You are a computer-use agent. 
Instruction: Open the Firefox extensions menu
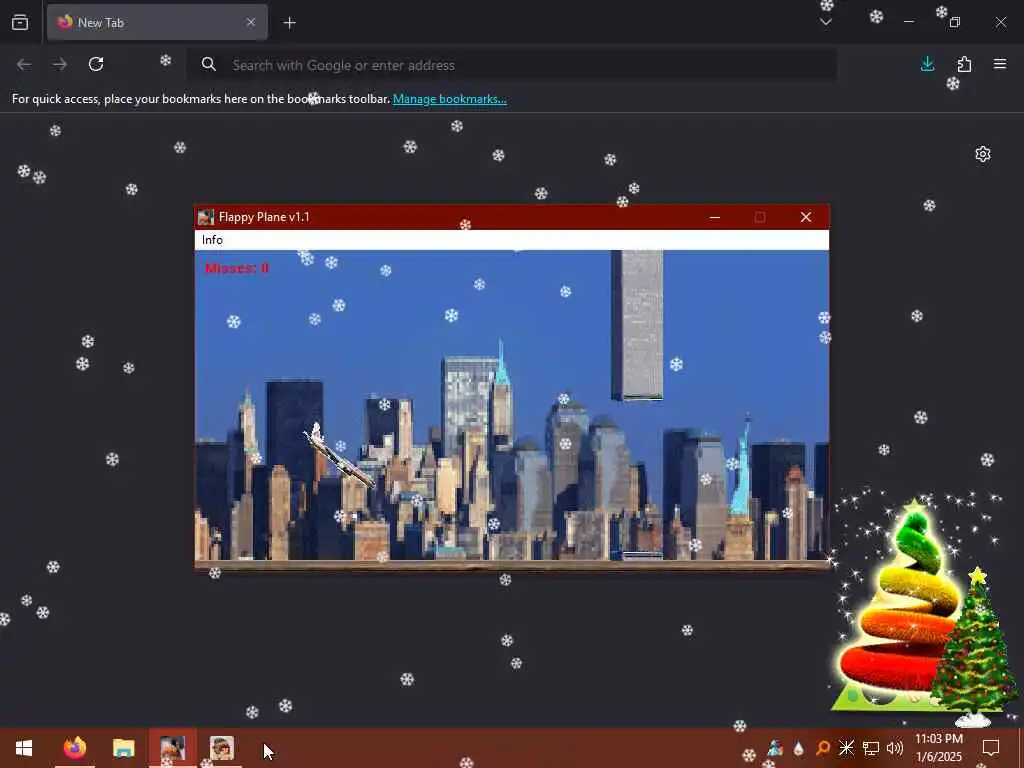(964, 64)
